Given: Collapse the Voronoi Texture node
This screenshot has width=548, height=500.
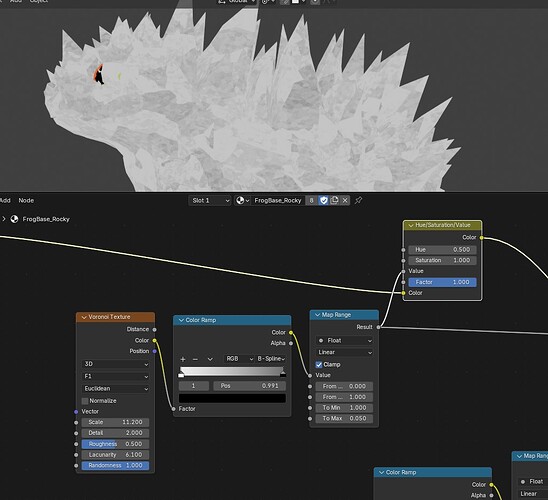Looking at the screenshot, I should coord(84,317).
